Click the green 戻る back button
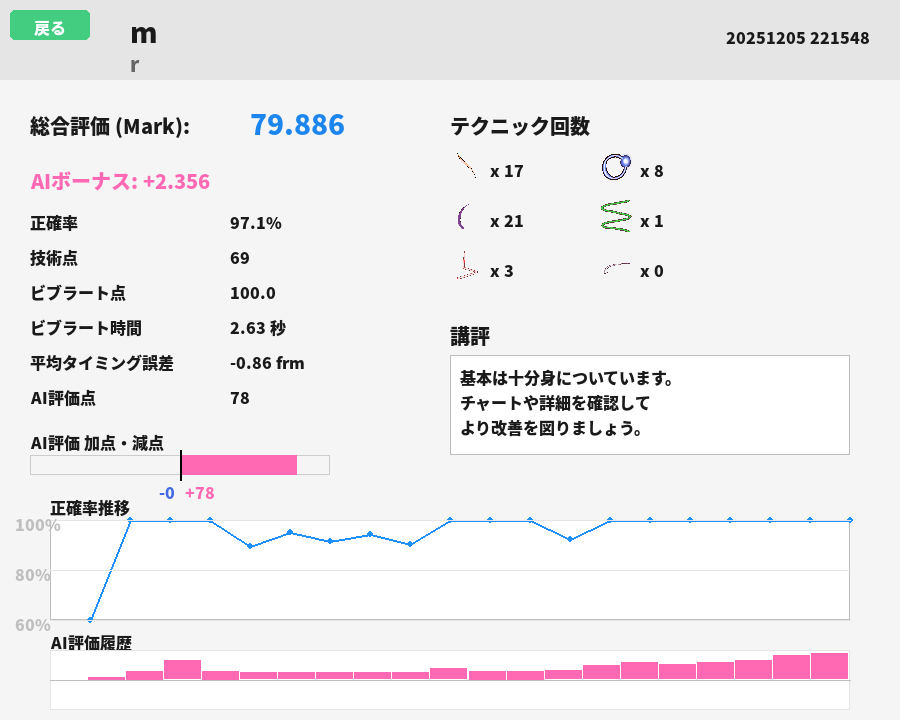The height and width of the screenshot is (720, 900). [50, 26]
